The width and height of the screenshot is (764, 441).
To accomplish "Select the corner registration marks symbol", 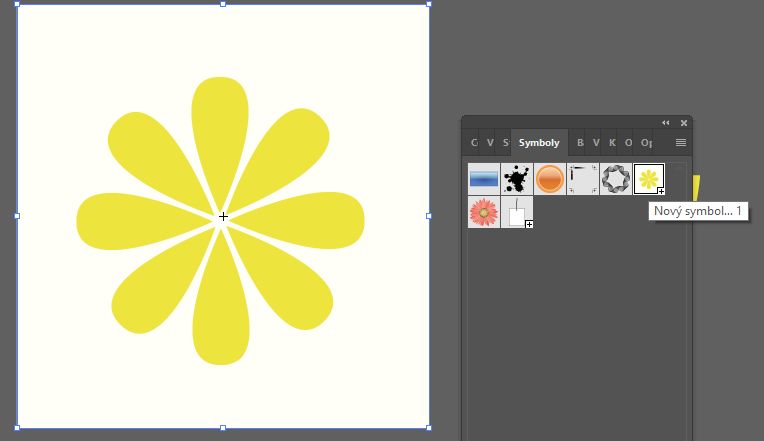I will pyautogui.click(x=583, y=179).
